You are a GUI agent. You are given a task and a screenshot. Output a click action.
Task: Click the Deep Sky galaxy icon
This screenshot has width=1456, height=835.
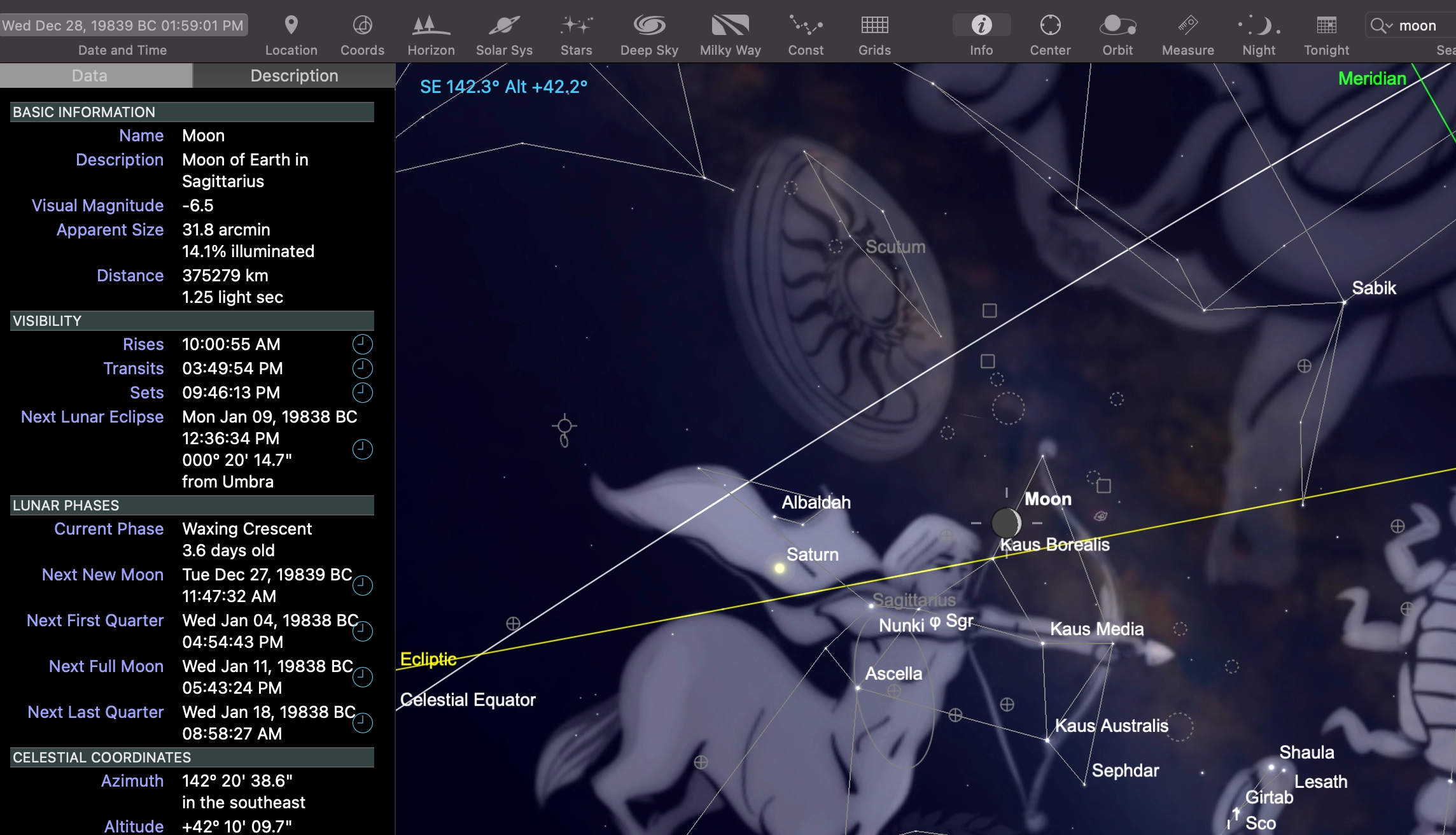(x=649, y=26)
